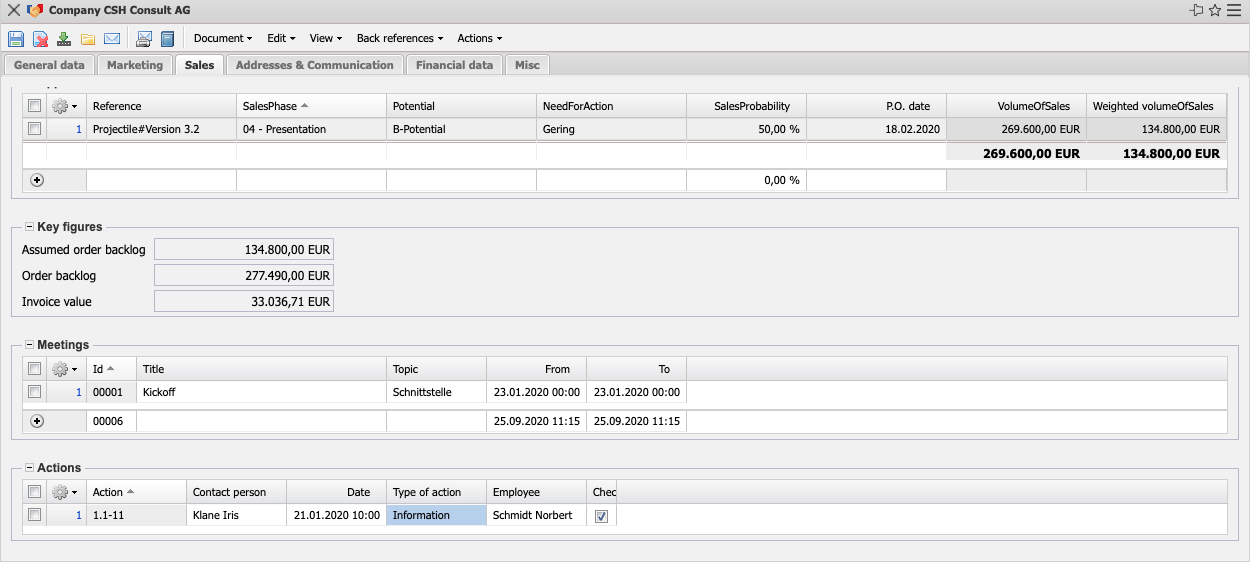Collapse the Key figures section
Viewport: 1250px width, 562px height.
(29, 227)
